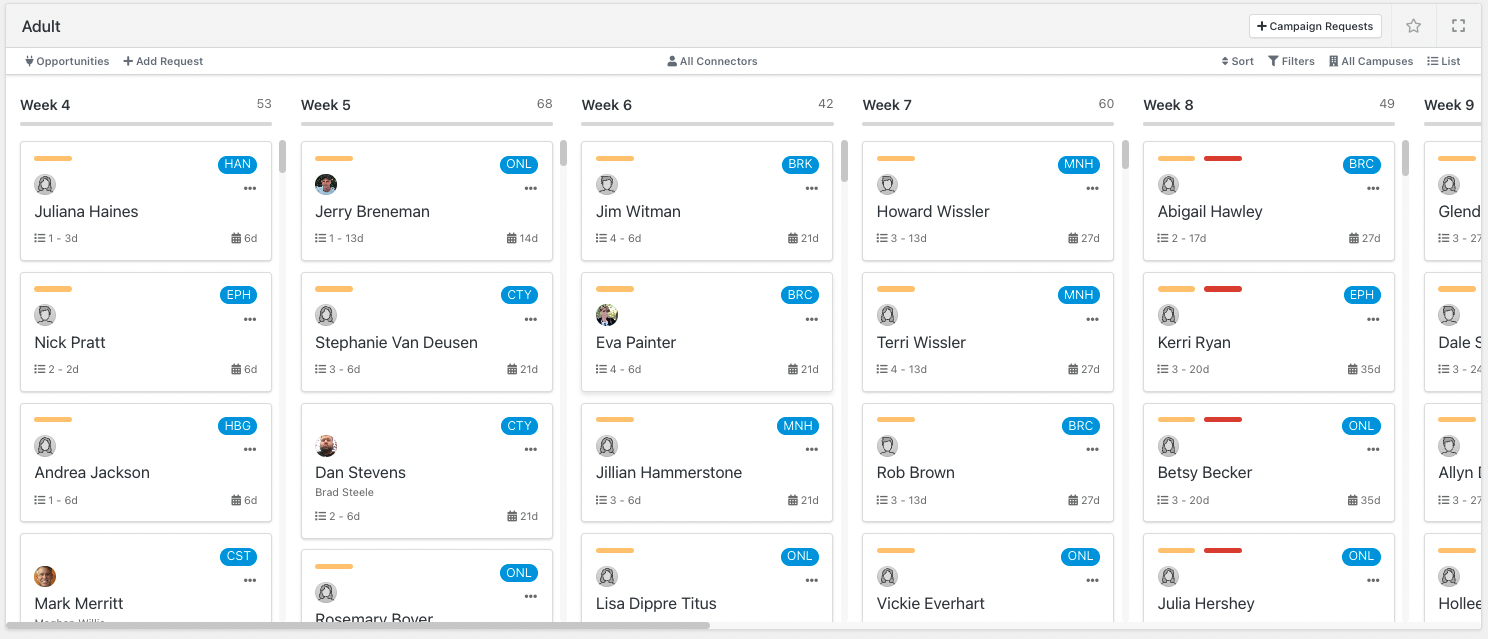The width and height of the screenshot is (1488, 639).
Task: Click the checklist icon on Jim Witman's card
Action: (x=601, y=238)
